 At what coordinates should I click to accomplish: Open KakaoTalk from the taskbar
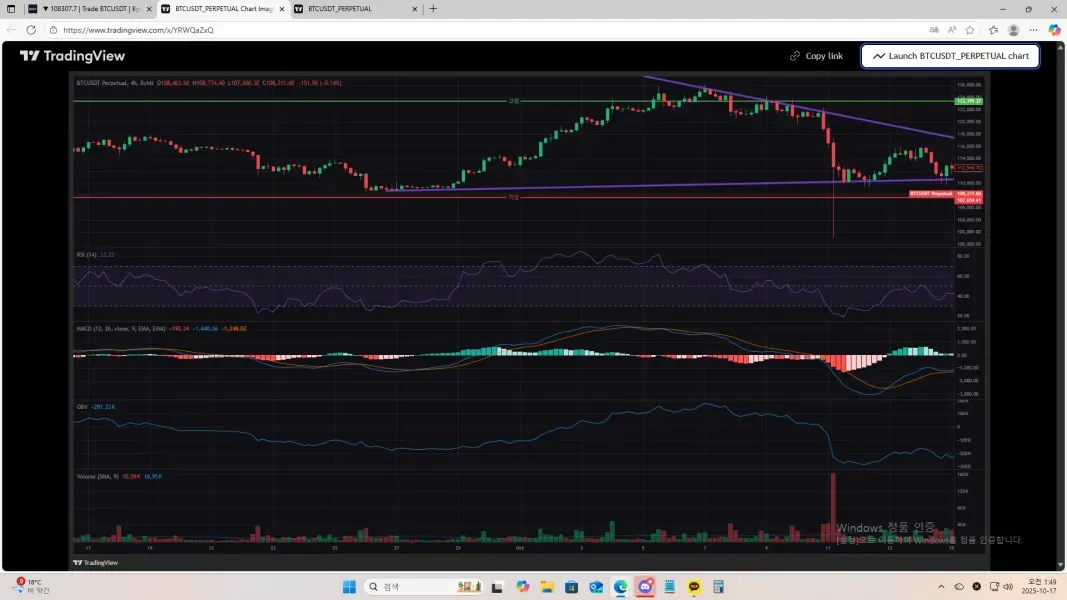click(694, 586)
